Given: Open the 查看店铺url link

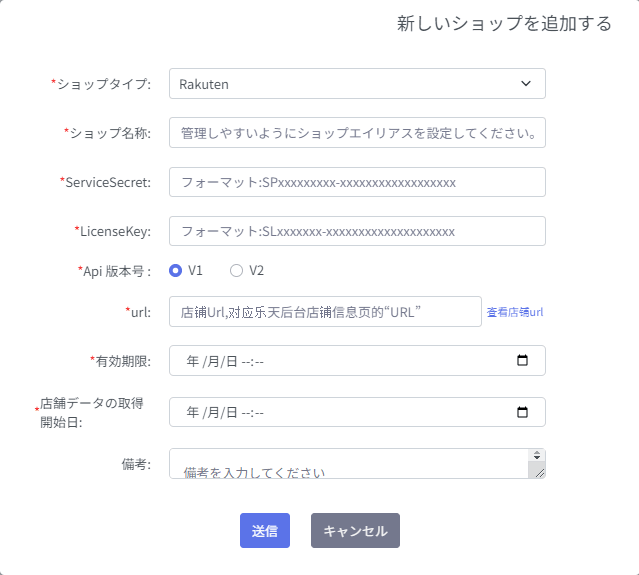Looking at the screenshot, I should coord(515,312).
